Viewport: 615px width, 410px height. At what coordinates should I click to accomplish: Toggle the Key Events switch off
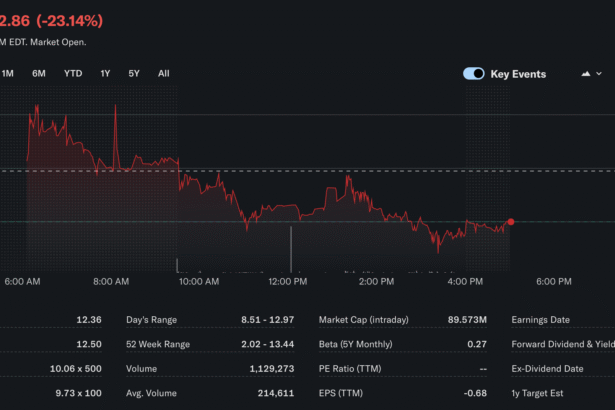coord(473,74)
